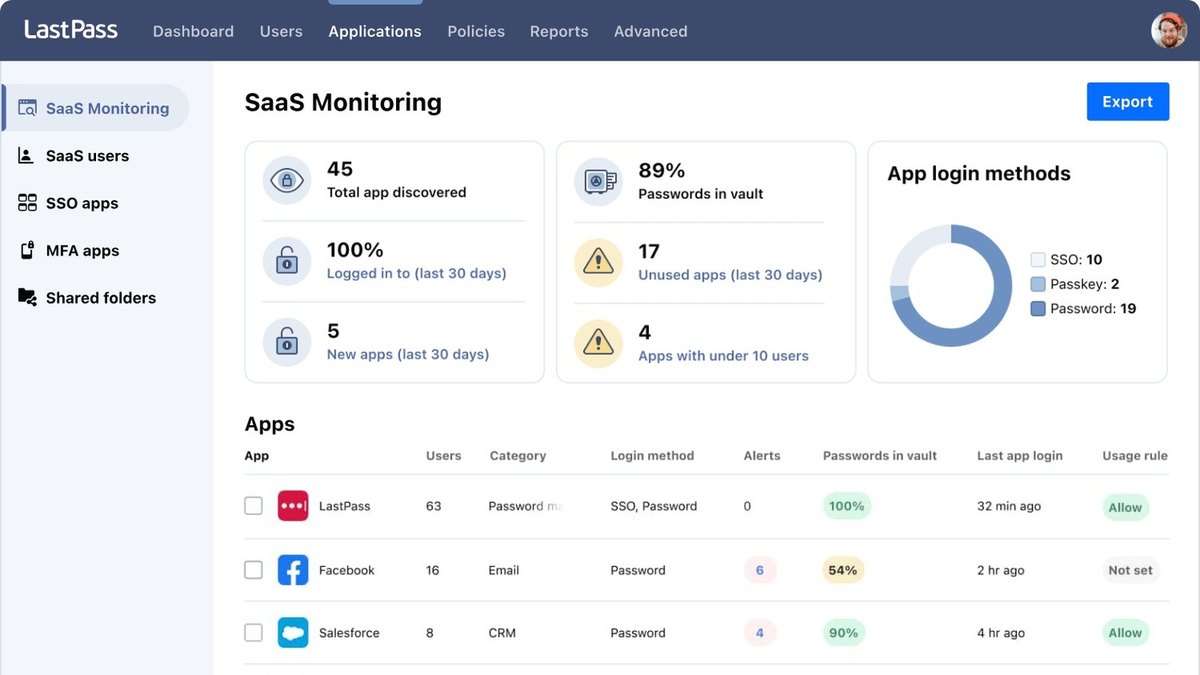Click the warning icon beside Apps with under 10 users
The width and height of the screenshot is (1200, 675).
click(598, 343)
